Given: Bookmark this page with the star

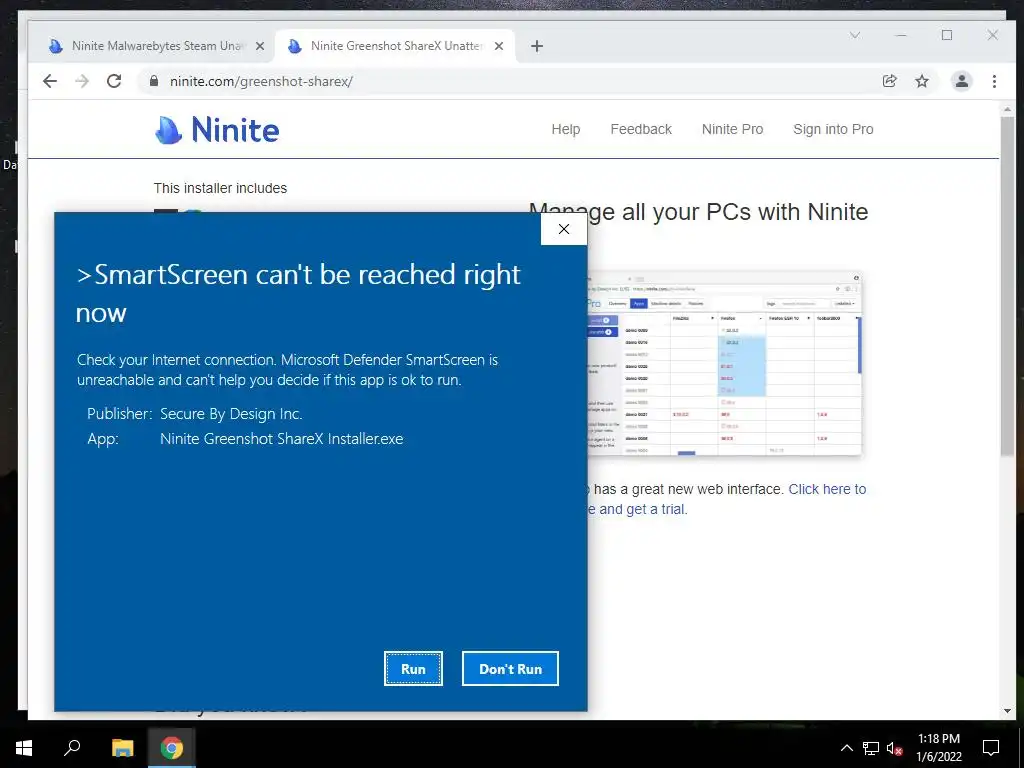Looking at the screenshot, I should [921, 81].
